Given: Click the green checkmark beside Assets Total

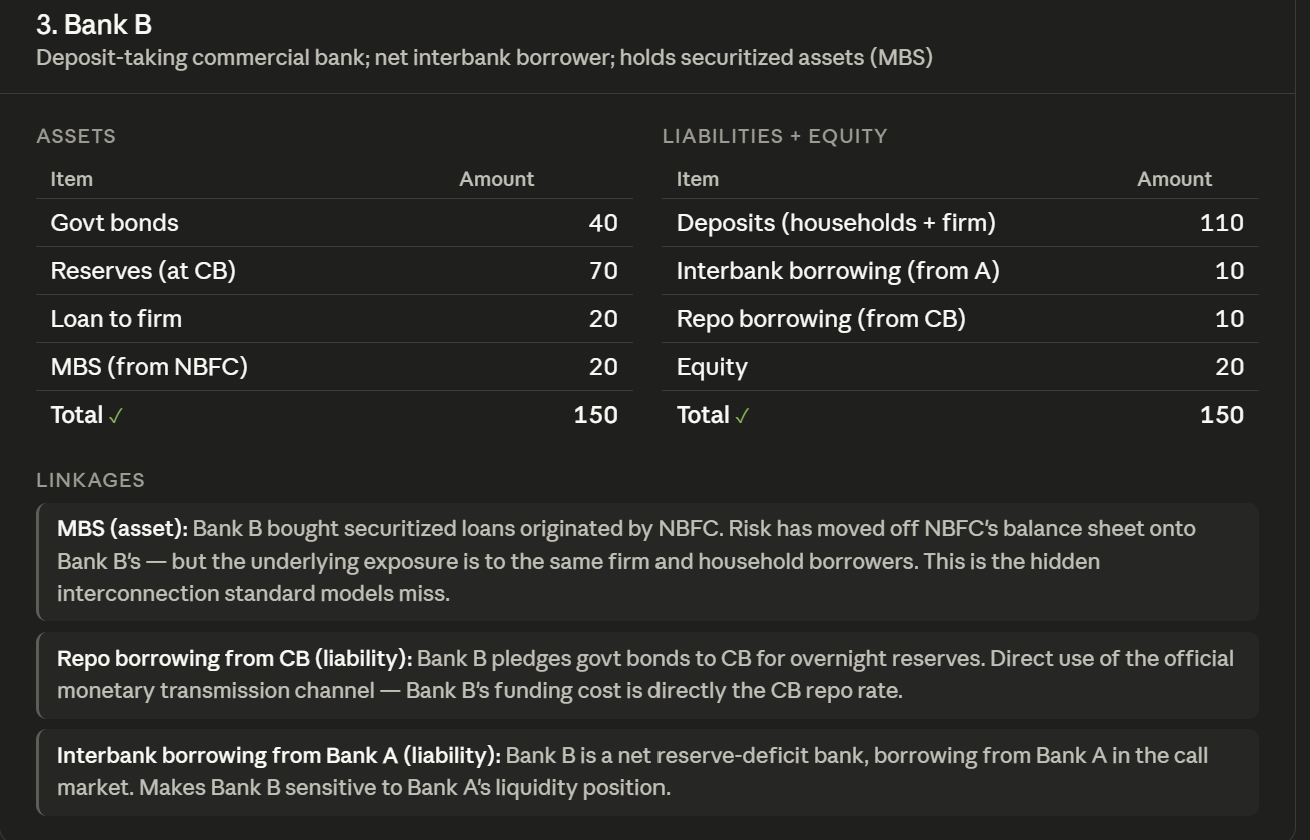Looking at the screenshot, I should 116,416.
